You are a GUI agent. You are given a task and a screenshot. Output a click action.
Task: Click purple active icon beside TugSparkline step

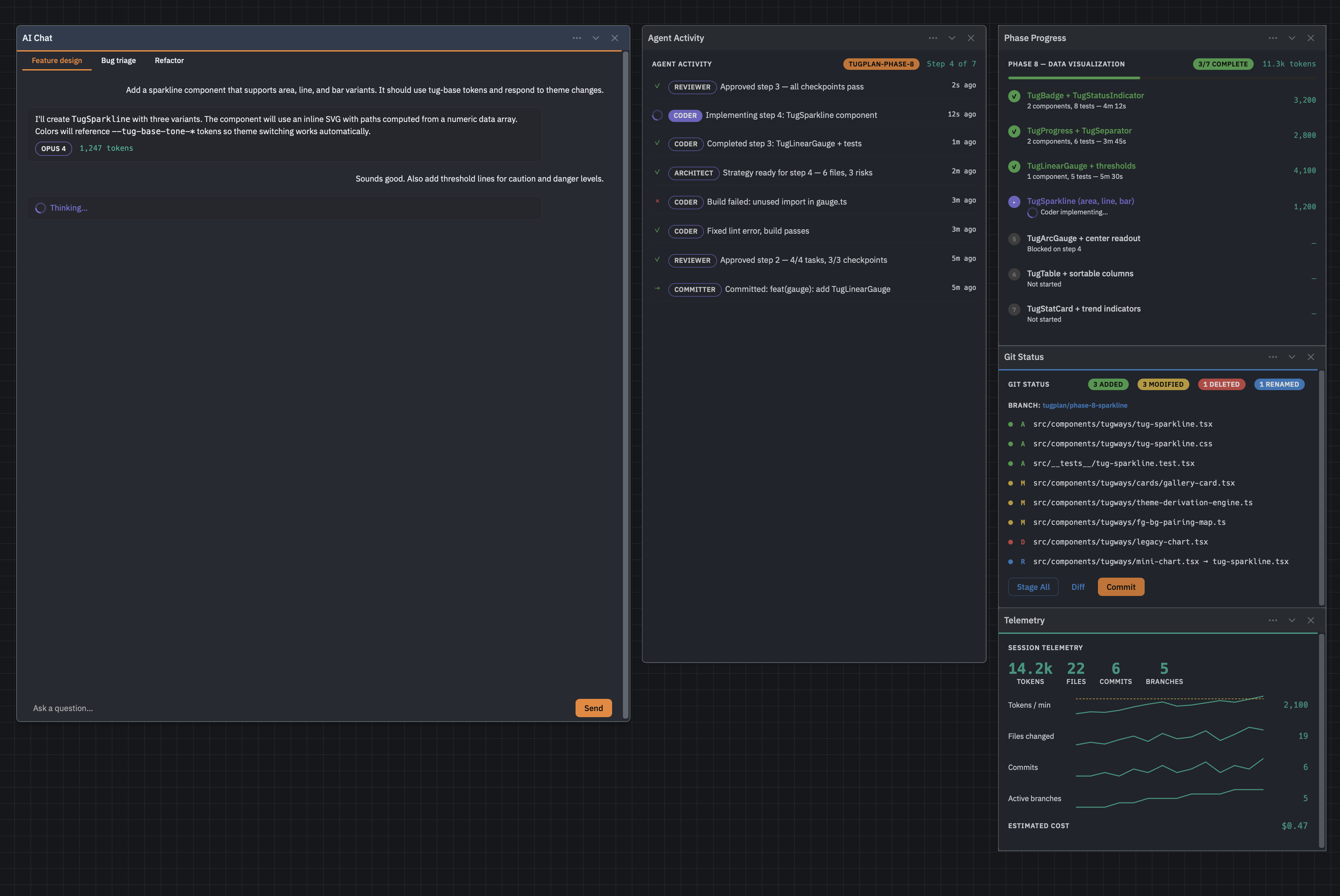point(1014,202)
